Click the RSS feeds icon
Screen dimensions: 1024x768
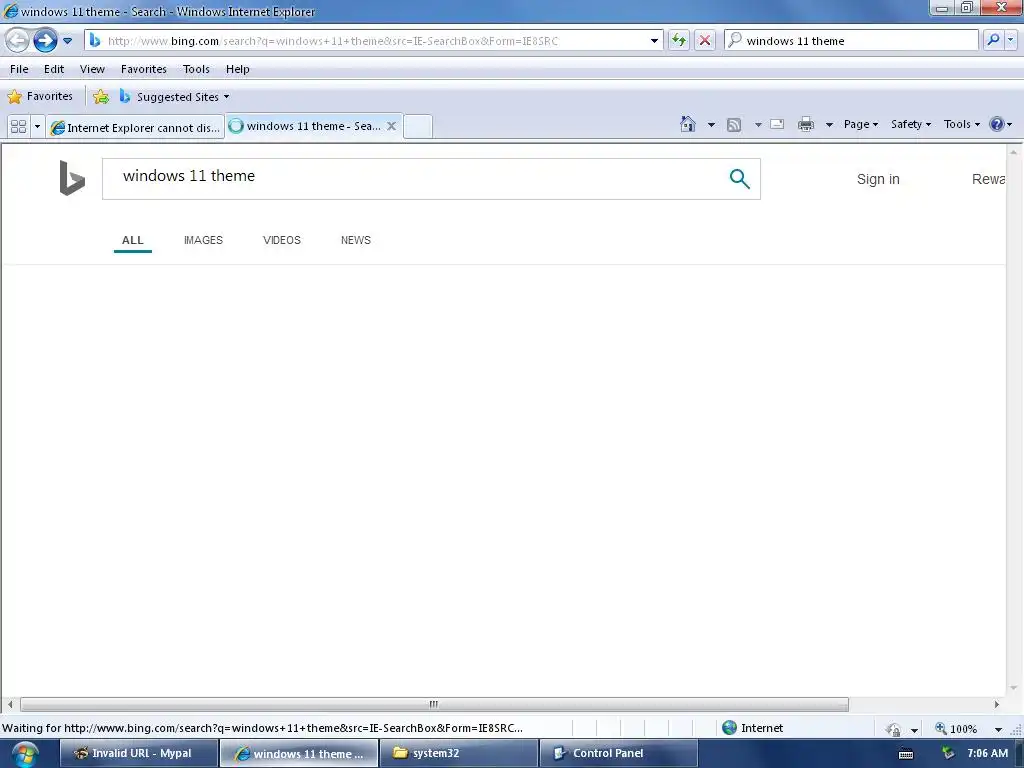point(734,125)
